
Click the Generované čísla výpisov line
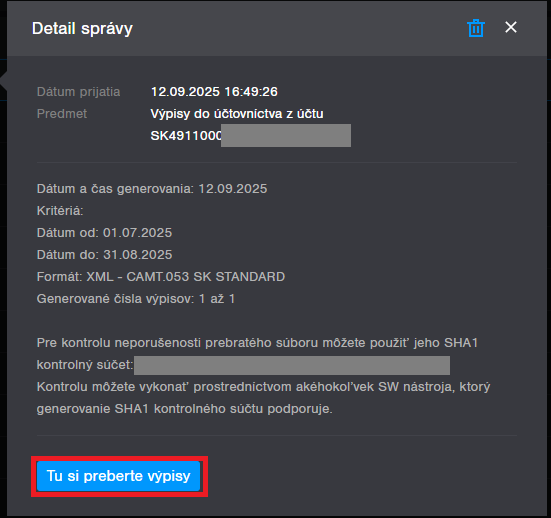pyautogui.click(x=136, y=299)
